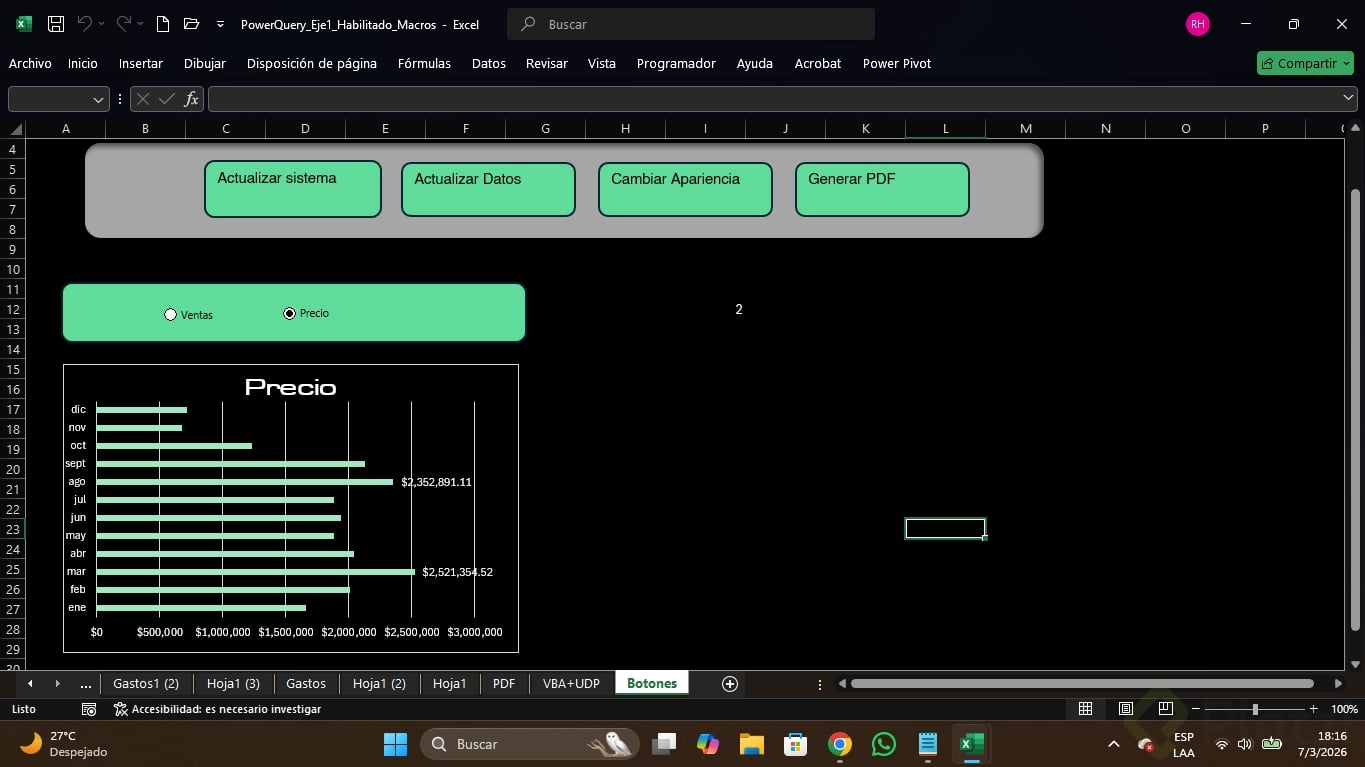Select the column L header
The width and height of the screenshot is (1365, 767).
click(945, 128)
